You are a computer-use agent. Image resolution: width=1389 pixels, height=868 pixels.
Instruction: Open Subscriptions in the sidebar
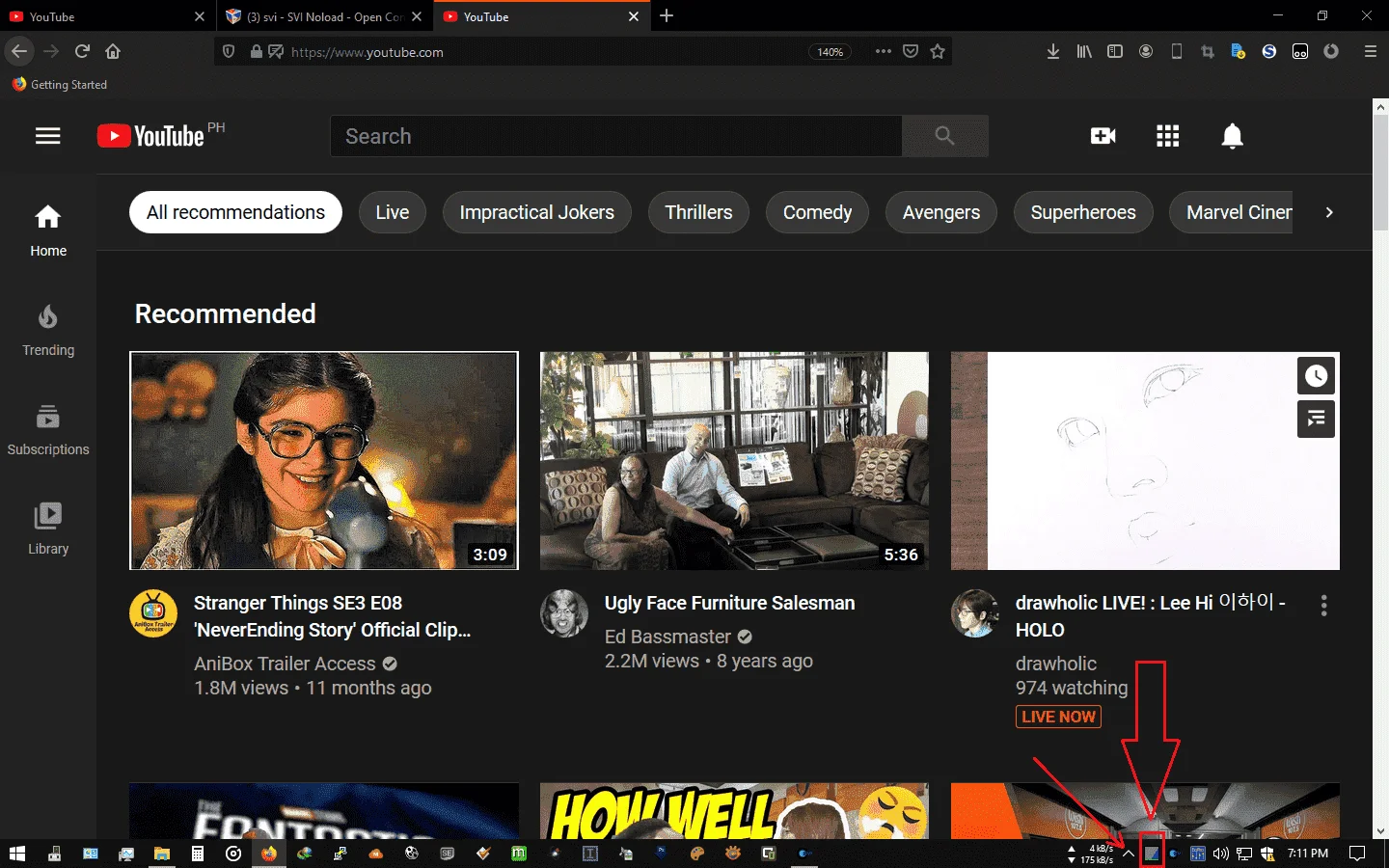tap(48, 429)
